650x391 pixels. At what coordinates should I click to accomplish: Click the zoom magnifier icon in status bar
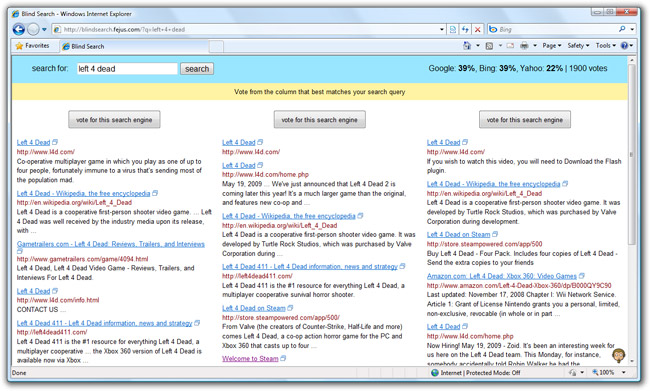(x=595, y=372)
